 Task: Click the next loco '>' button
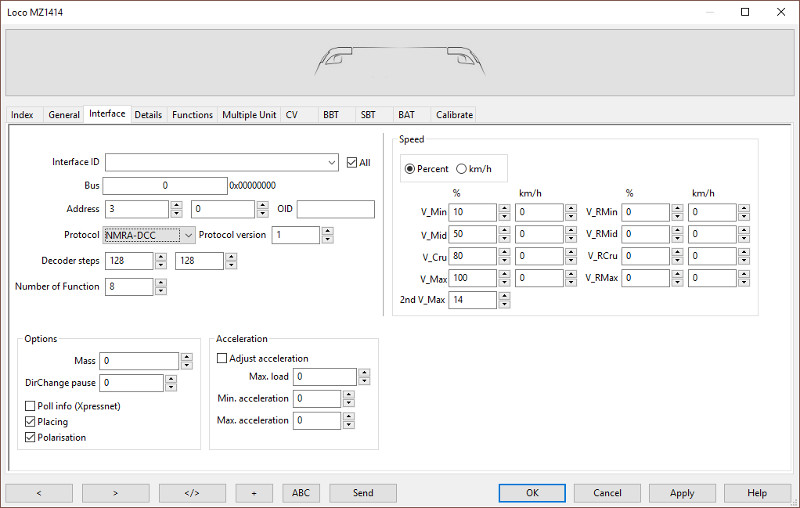[116, 493]
